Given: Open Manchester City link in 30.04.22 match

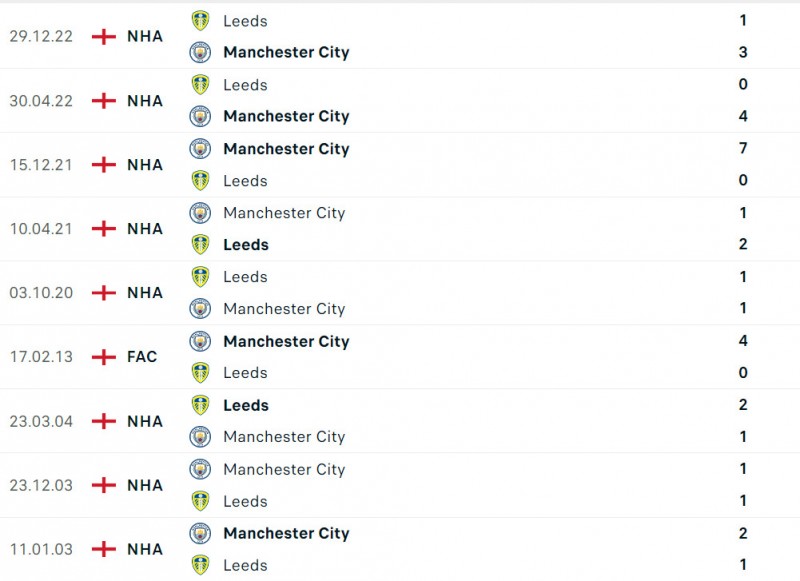Looking at the screenshot, I should [x=286, y=116].
